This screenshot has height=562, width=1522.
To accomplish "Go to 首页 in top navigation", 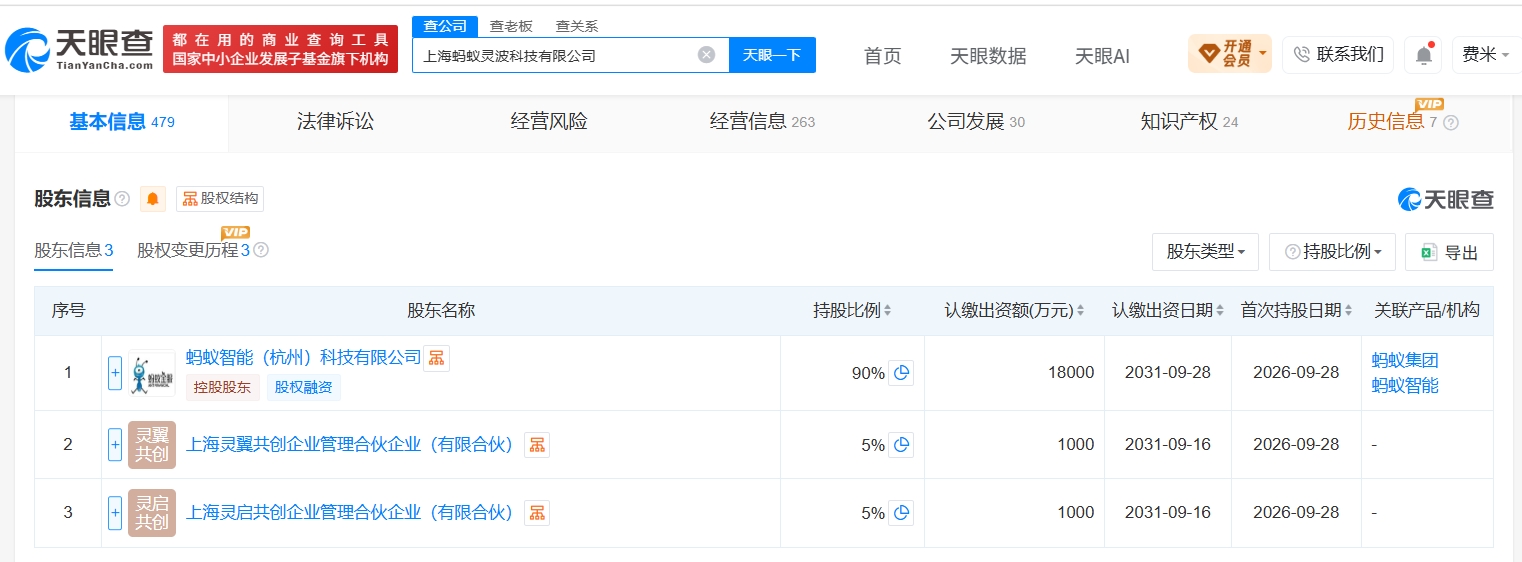I will pyautogui.click(x=882, y=56).
